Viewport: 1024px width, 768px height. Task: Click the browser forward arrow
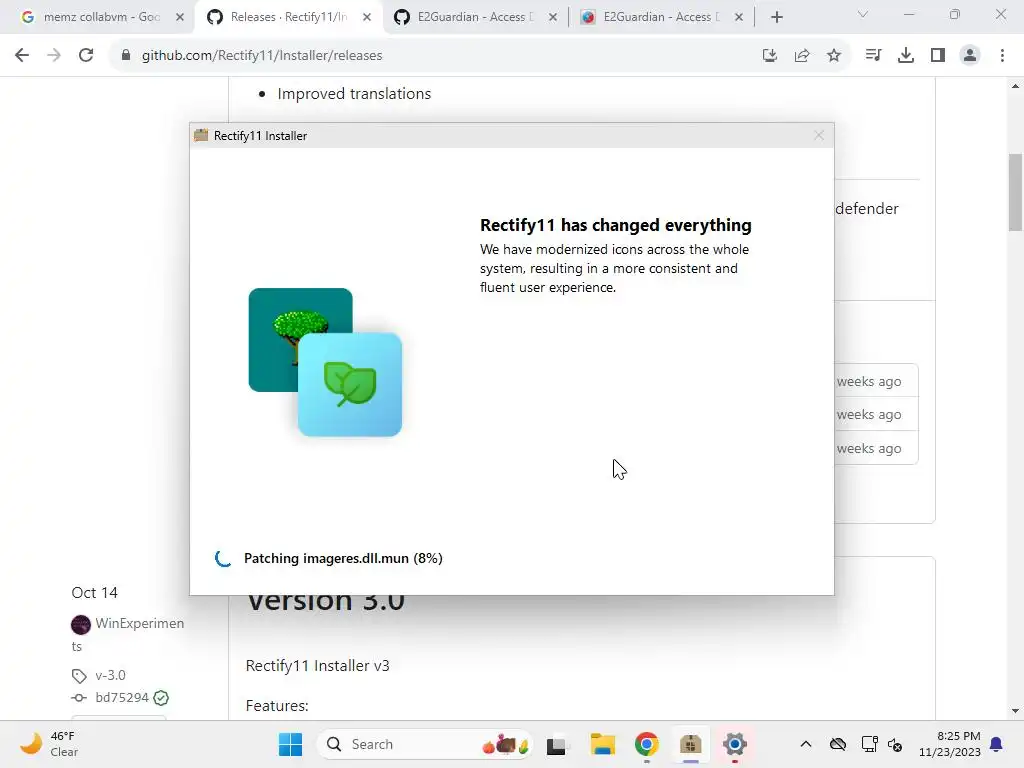pos(54,56)
